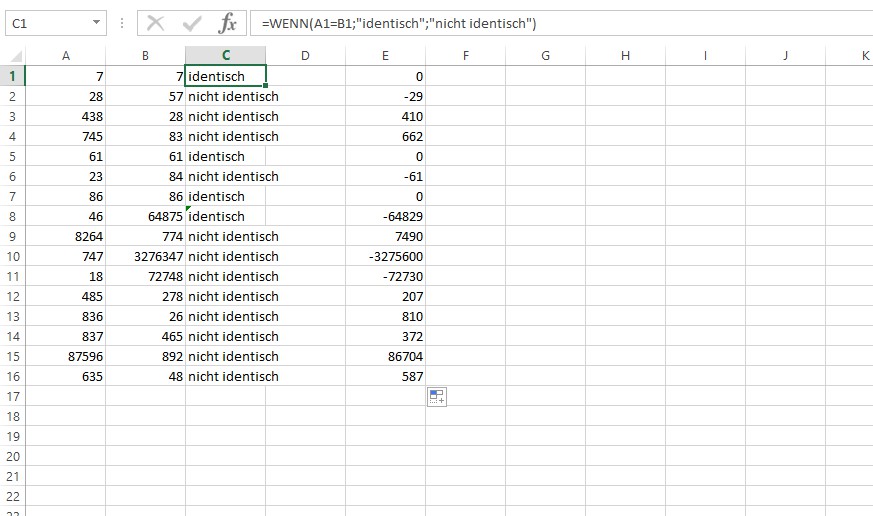Click the three-dot handle beside the Name Box
Viewport: 873px width, 516px height.
(121, 23)
